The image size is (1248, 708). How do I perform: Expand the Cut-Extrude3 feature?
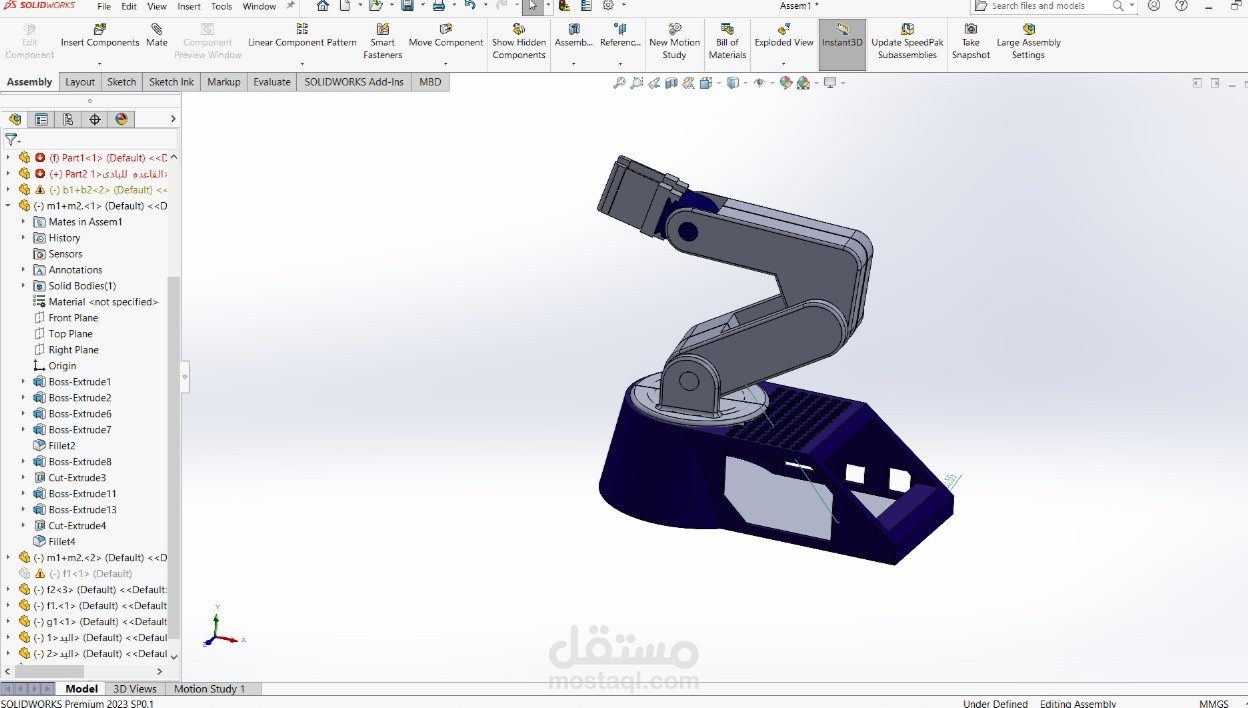point(23,478)
